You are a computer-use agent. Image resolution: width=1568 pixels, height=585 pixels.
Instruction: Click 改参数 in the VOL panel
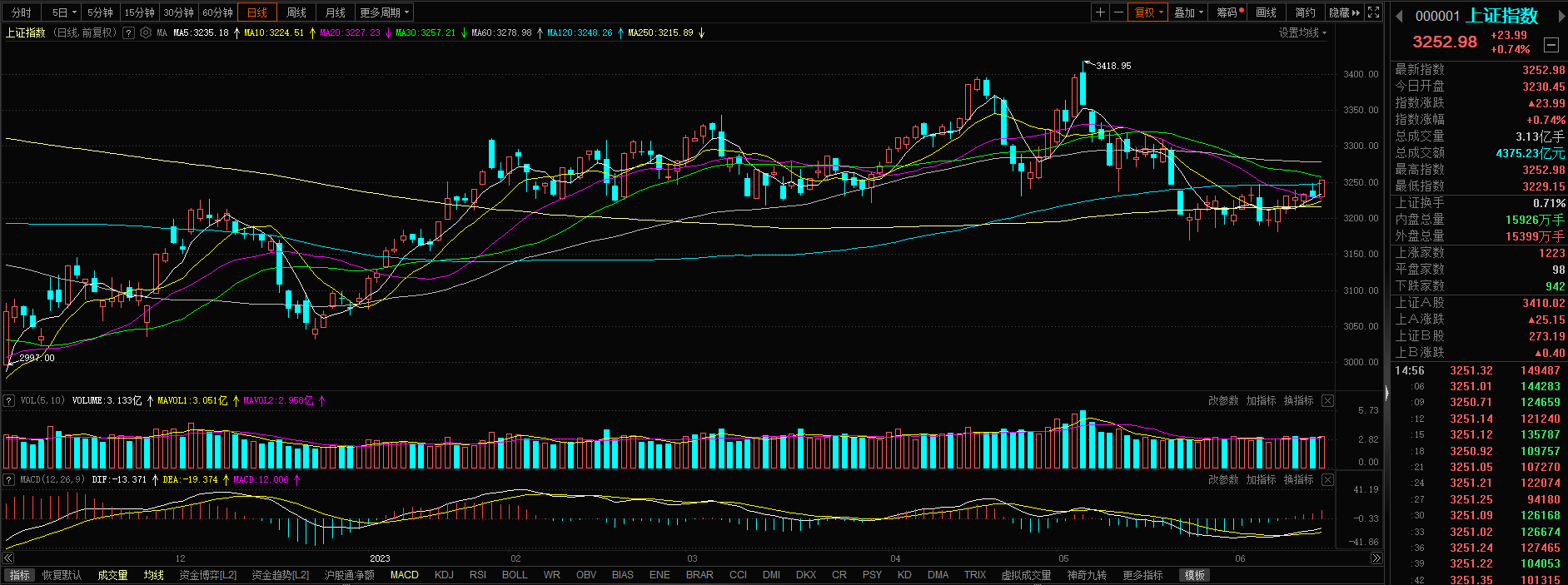(1223, 401)
